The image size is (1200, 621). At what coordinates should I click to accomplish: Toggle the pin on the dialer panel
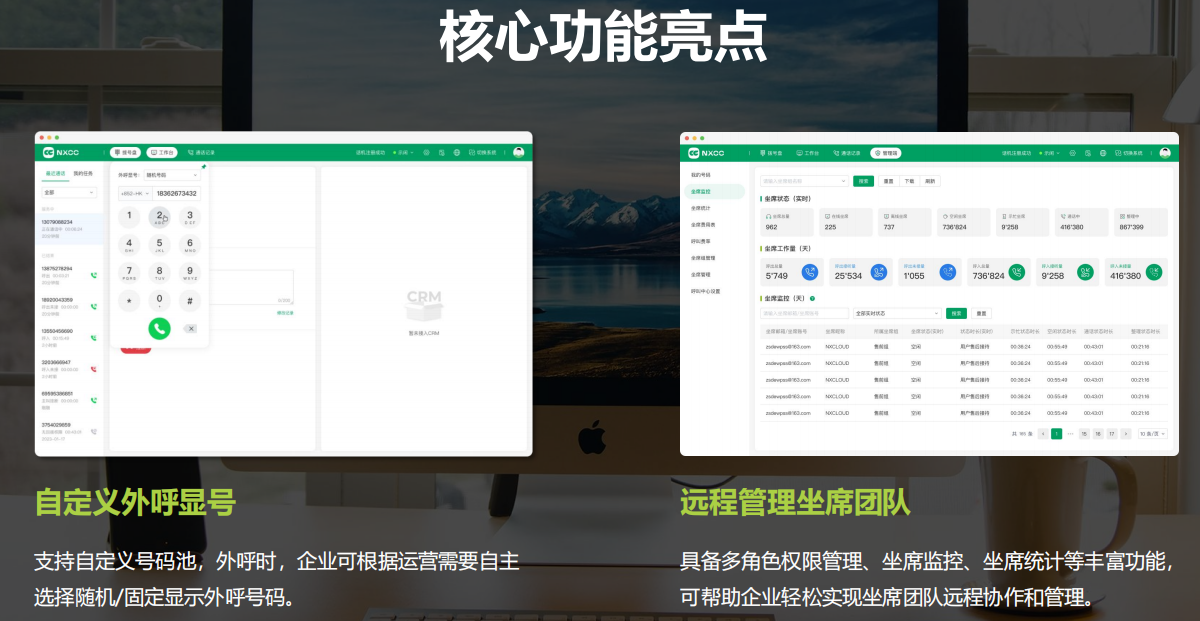pos(204,165)
